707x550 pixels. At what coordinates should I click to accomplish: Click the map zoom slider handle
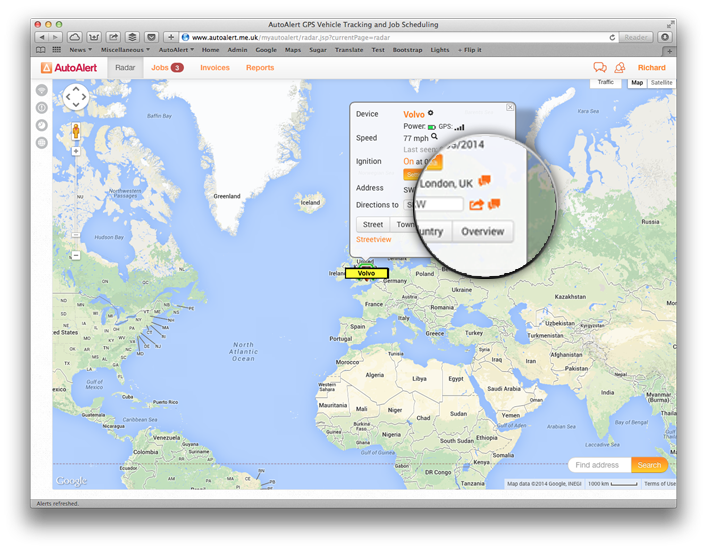(x=76, y=235)
